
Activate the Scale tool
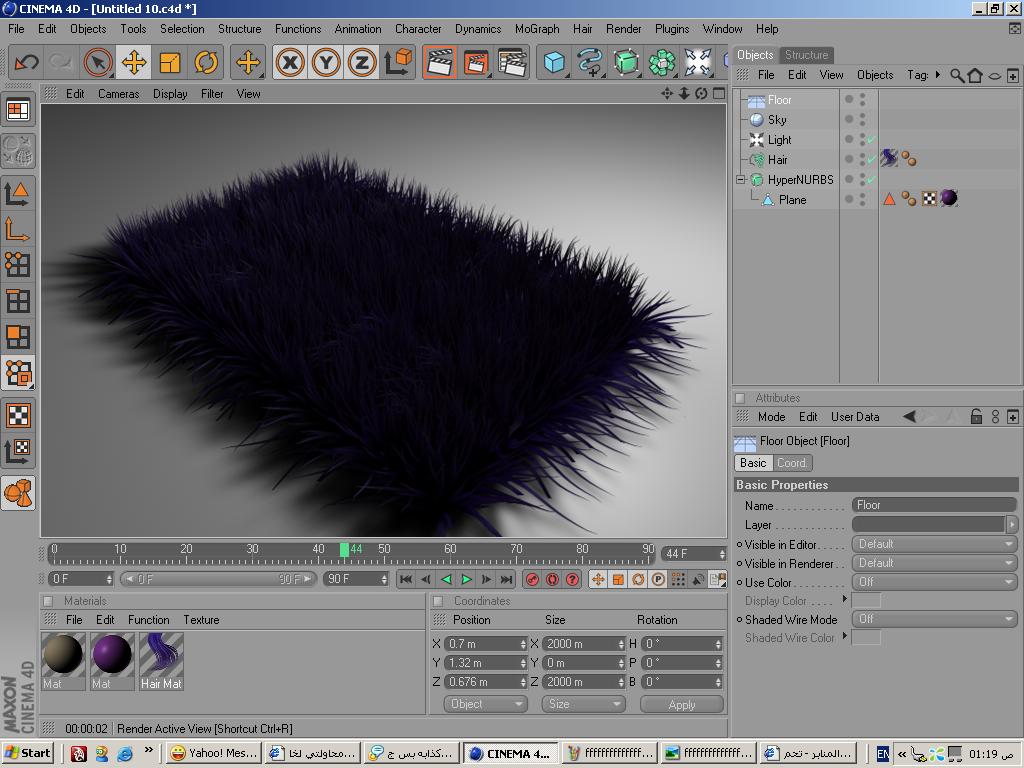[170, 63]
